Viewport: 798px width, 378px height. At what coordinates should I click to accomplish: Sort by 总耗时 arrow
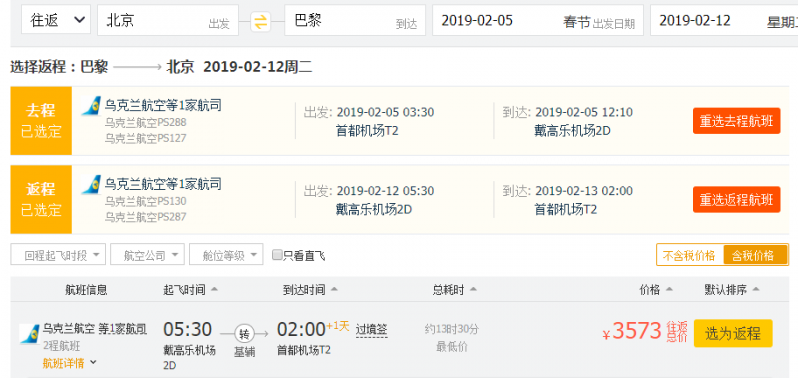[473, 289]
